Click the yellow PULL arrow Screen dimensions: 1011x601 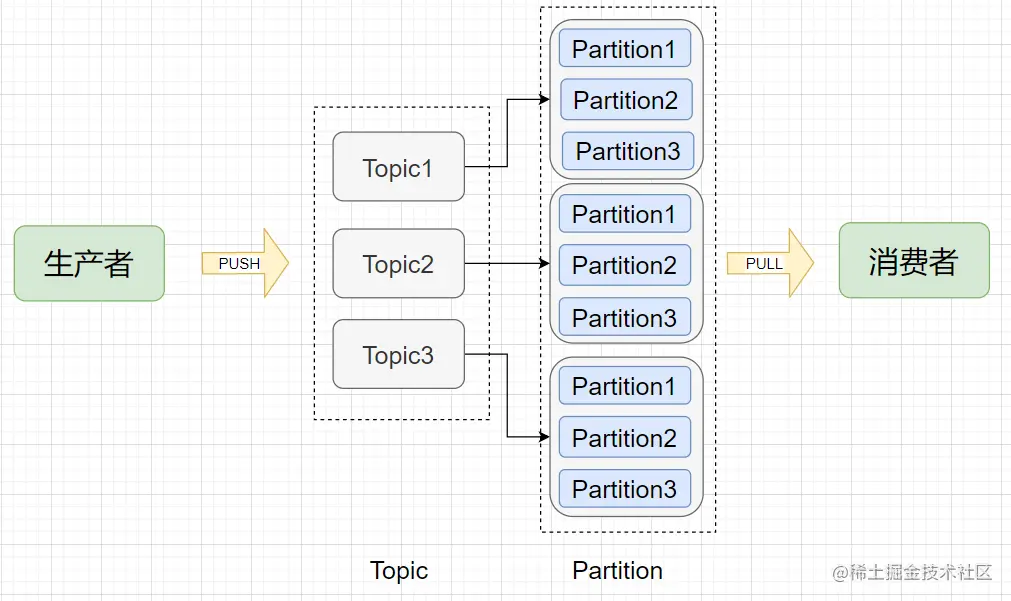[768, 264]
